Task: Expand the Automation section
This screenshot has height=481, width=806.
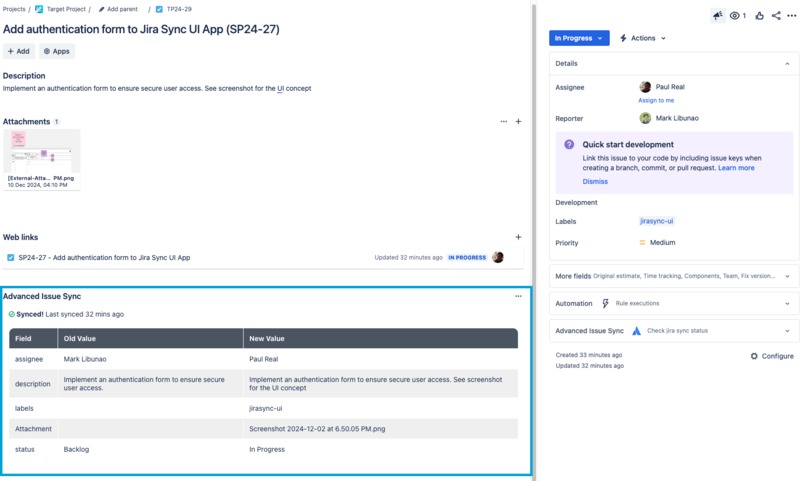Action: pyautogui.click(x=674, y=303)
